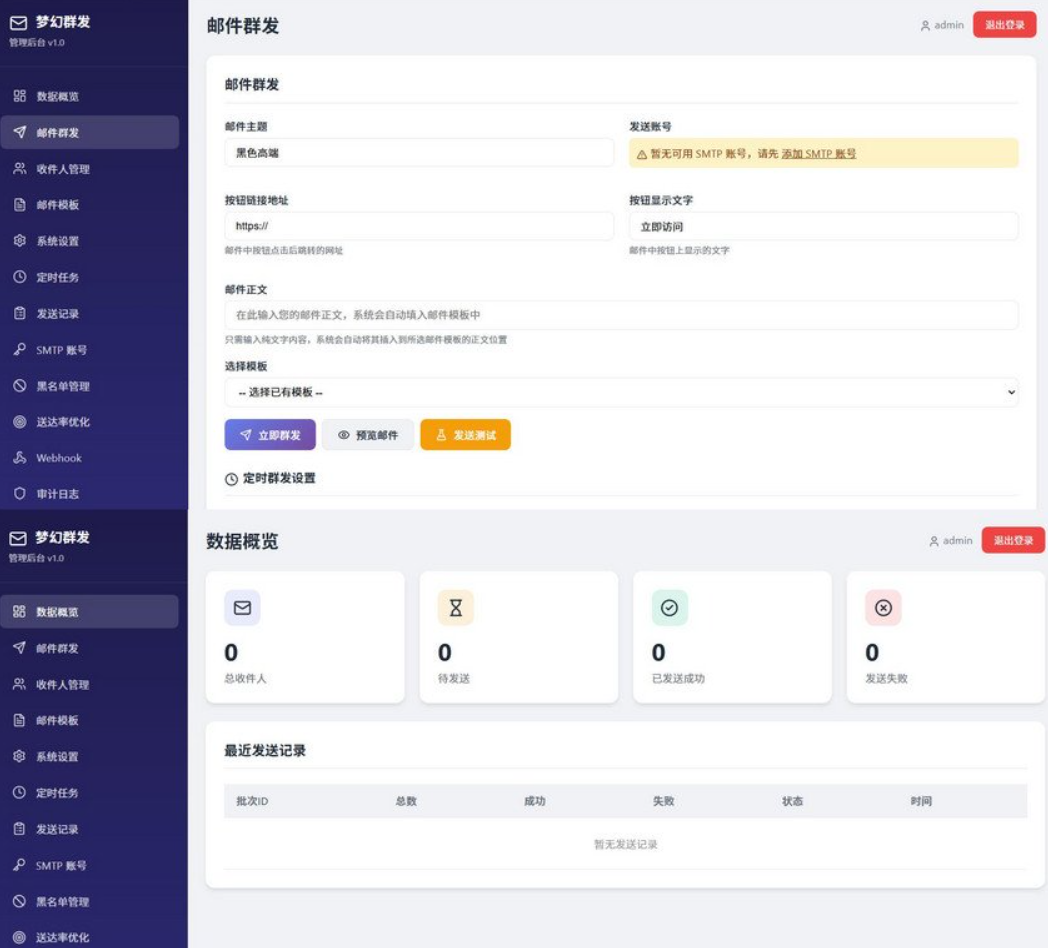Screen dimensions: 1048x948
Task: Click the 发送失败 label
Action: click(886, 678)
